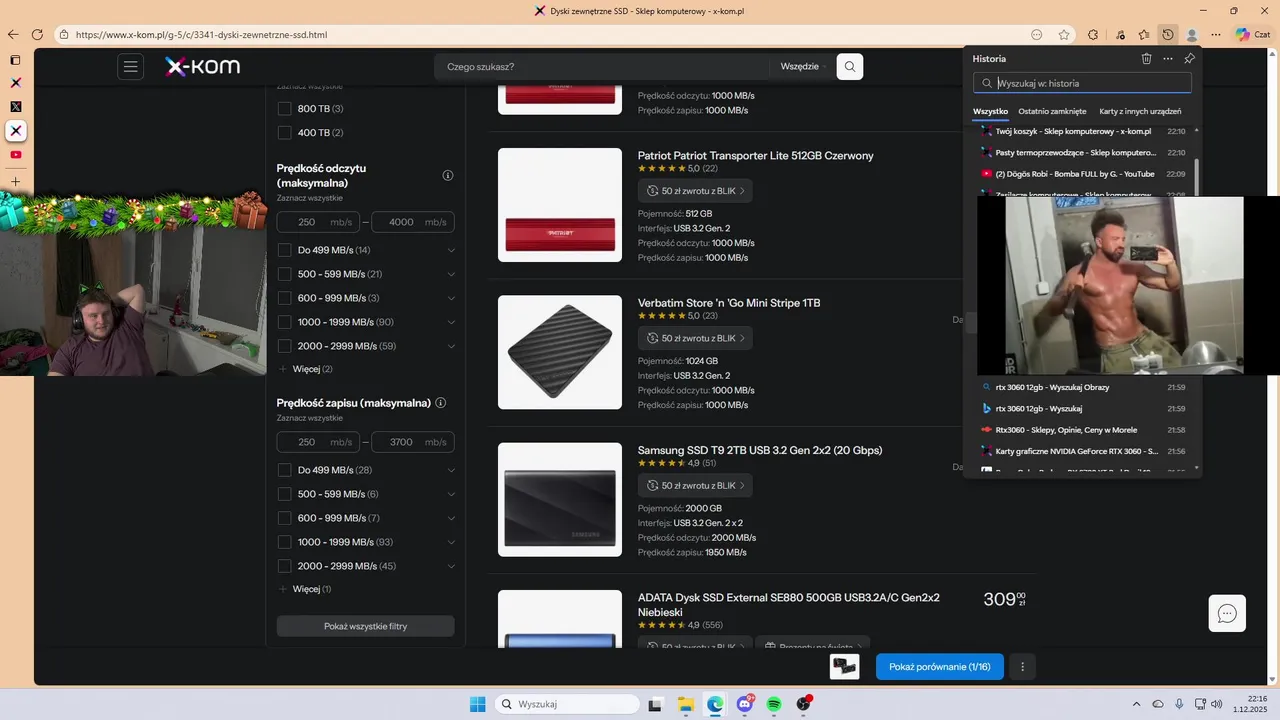Image resolution: width=1280 pixels, height=720 pixels.
Task: Open Discord from the taskbar
Action: 745,704
